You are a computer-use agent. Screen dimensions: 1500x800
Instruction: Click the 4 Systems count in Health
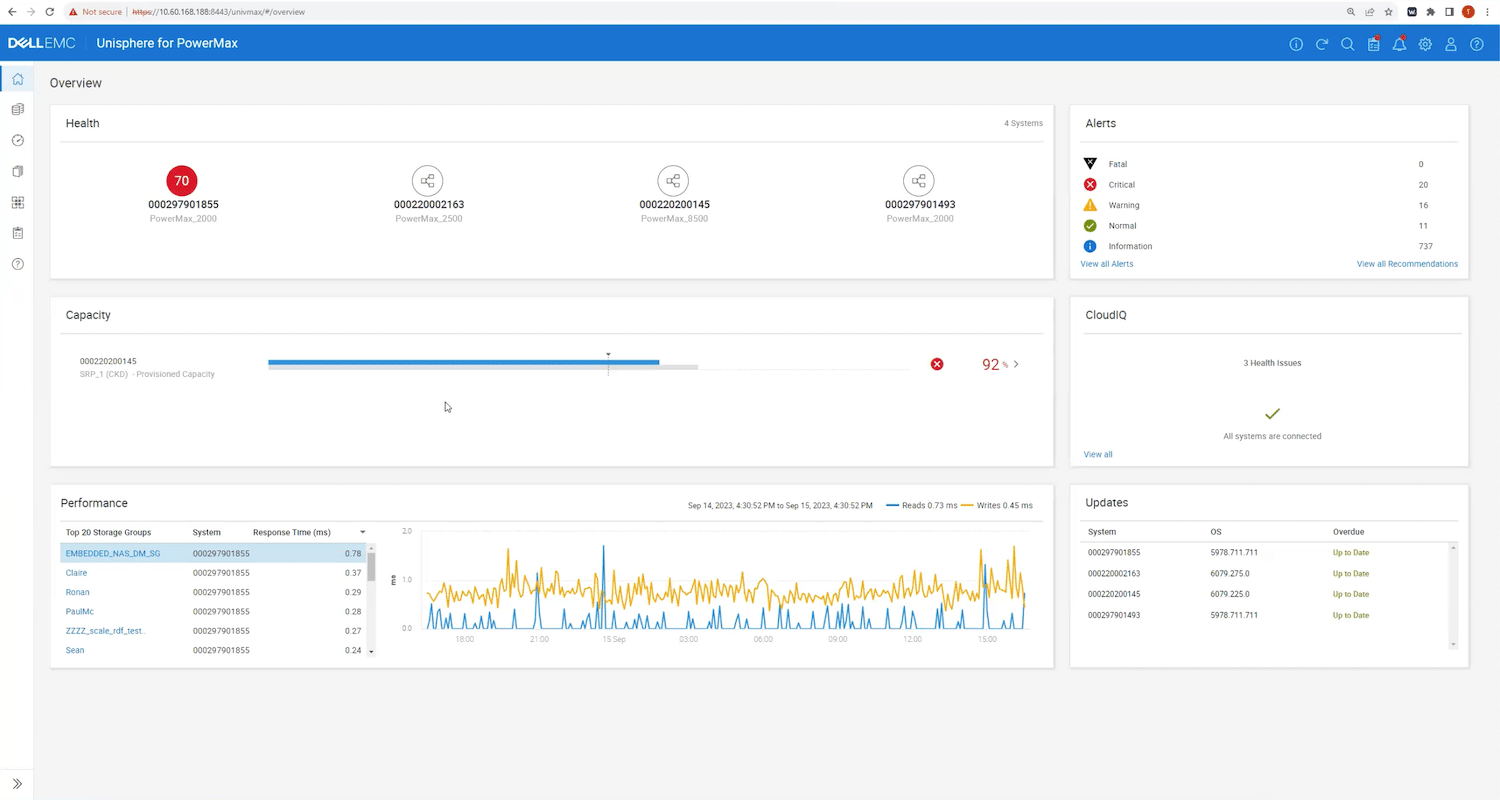click(x=1023, y=123)
